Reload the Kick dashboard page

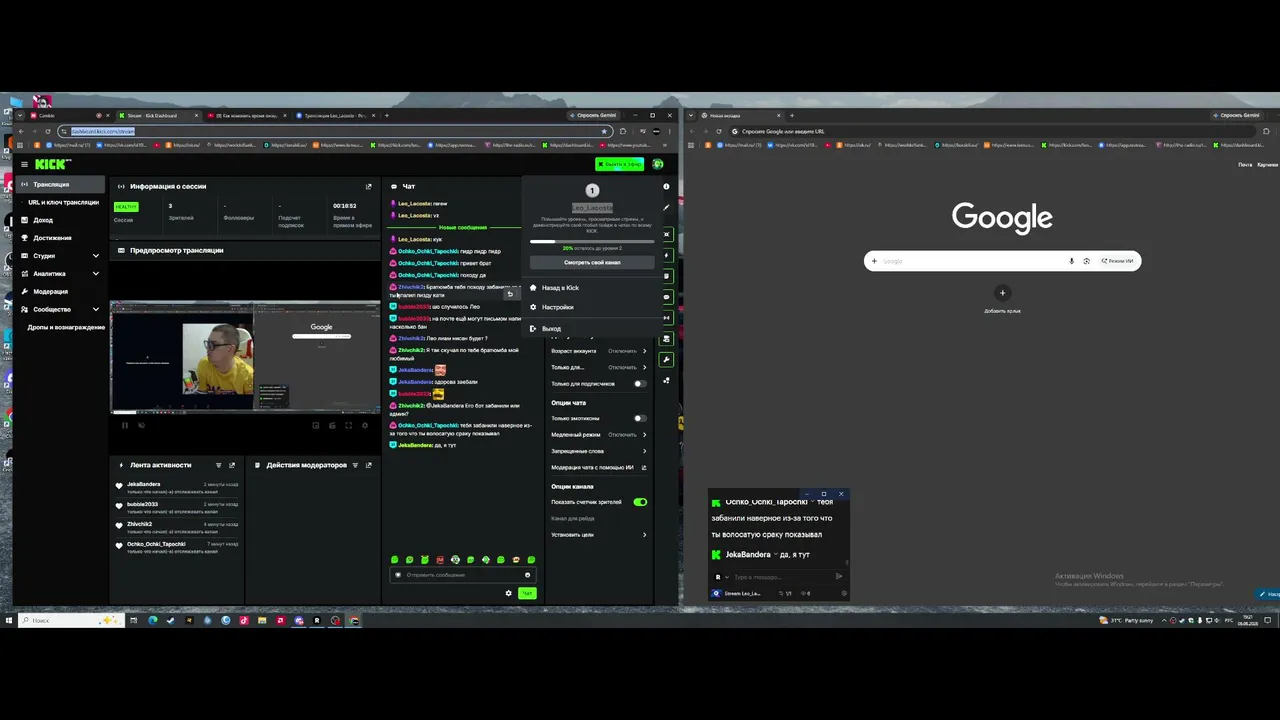click(x=48, y=131)
